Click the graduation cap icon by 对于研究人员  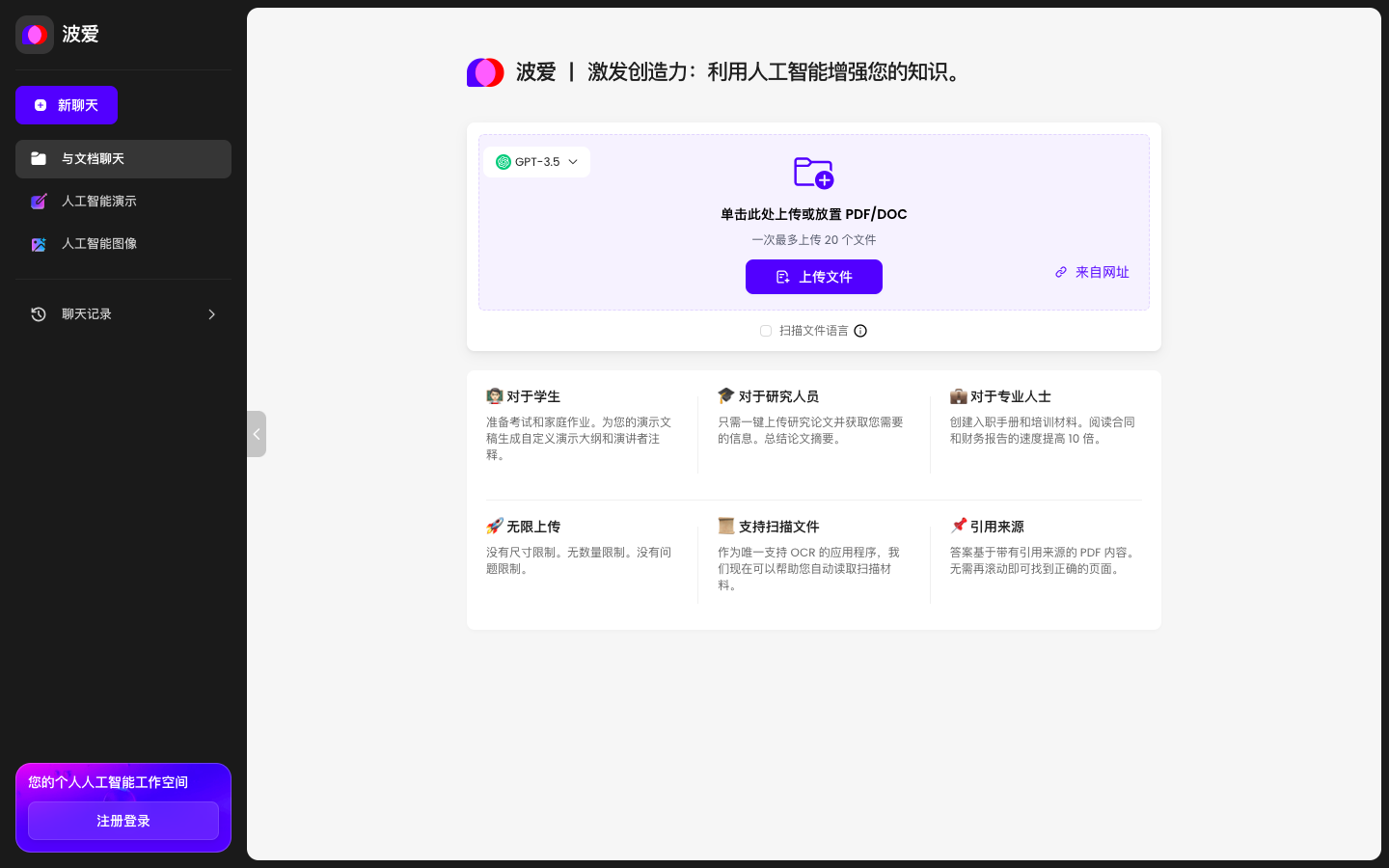point(726,395)
